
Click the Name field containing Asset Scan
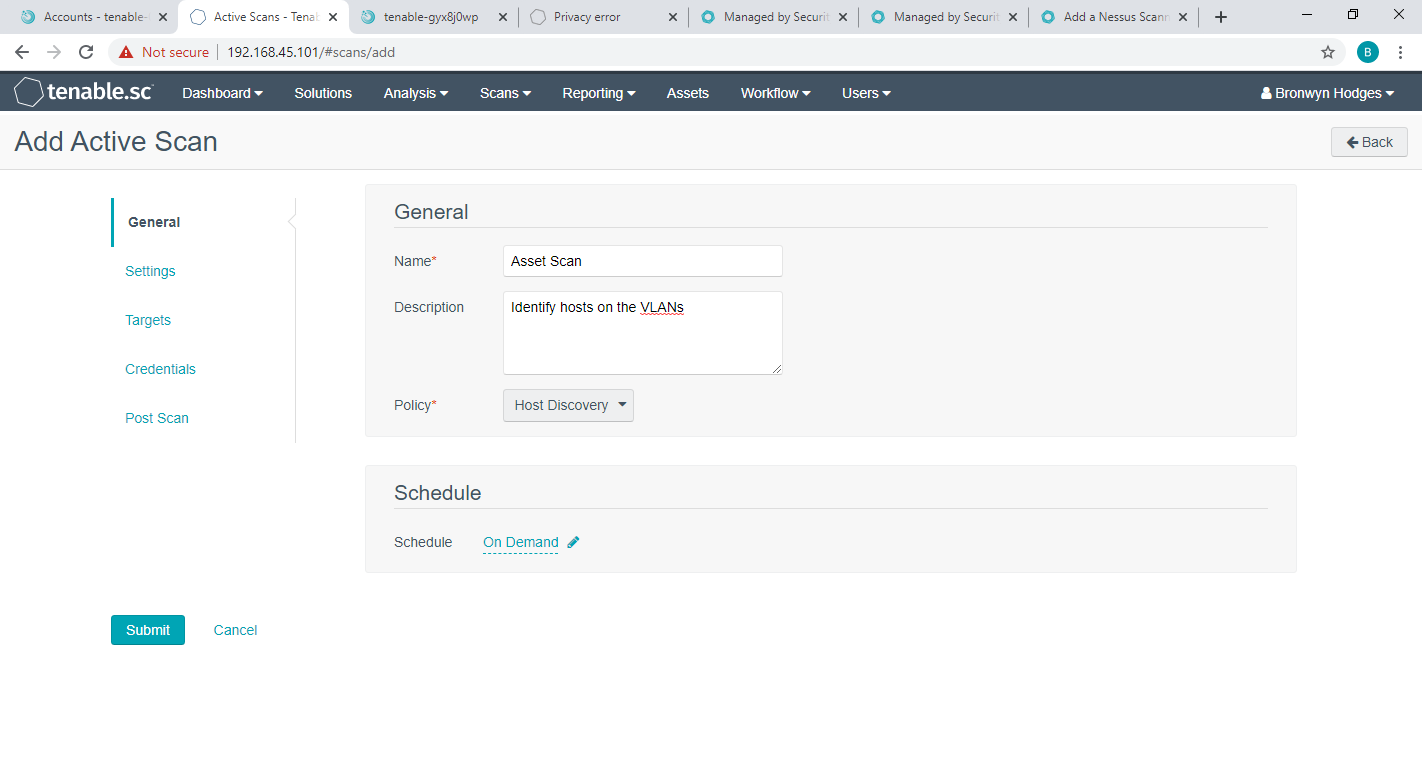tap(642, 261)
